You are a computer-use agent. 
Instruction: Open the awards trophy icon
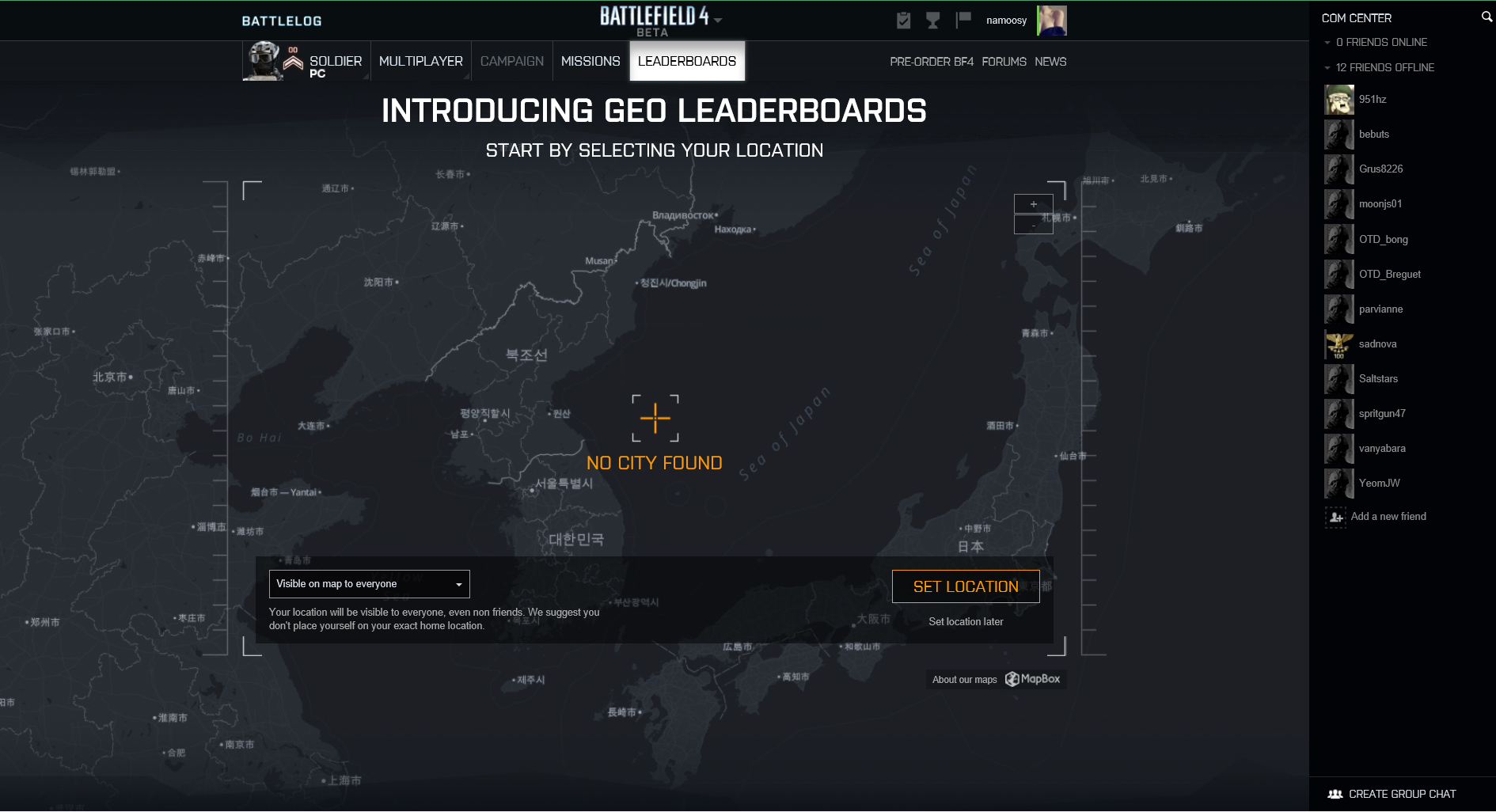point(933,21)
